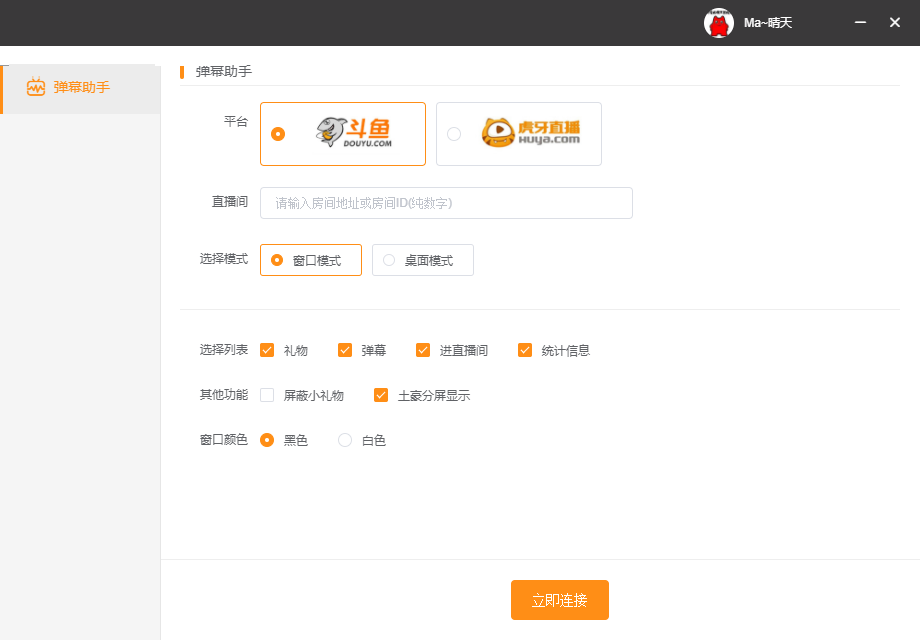Set window color to 黑色
Image resolution: width=920 pixels, height=640 pixels.
click(267, 440)
